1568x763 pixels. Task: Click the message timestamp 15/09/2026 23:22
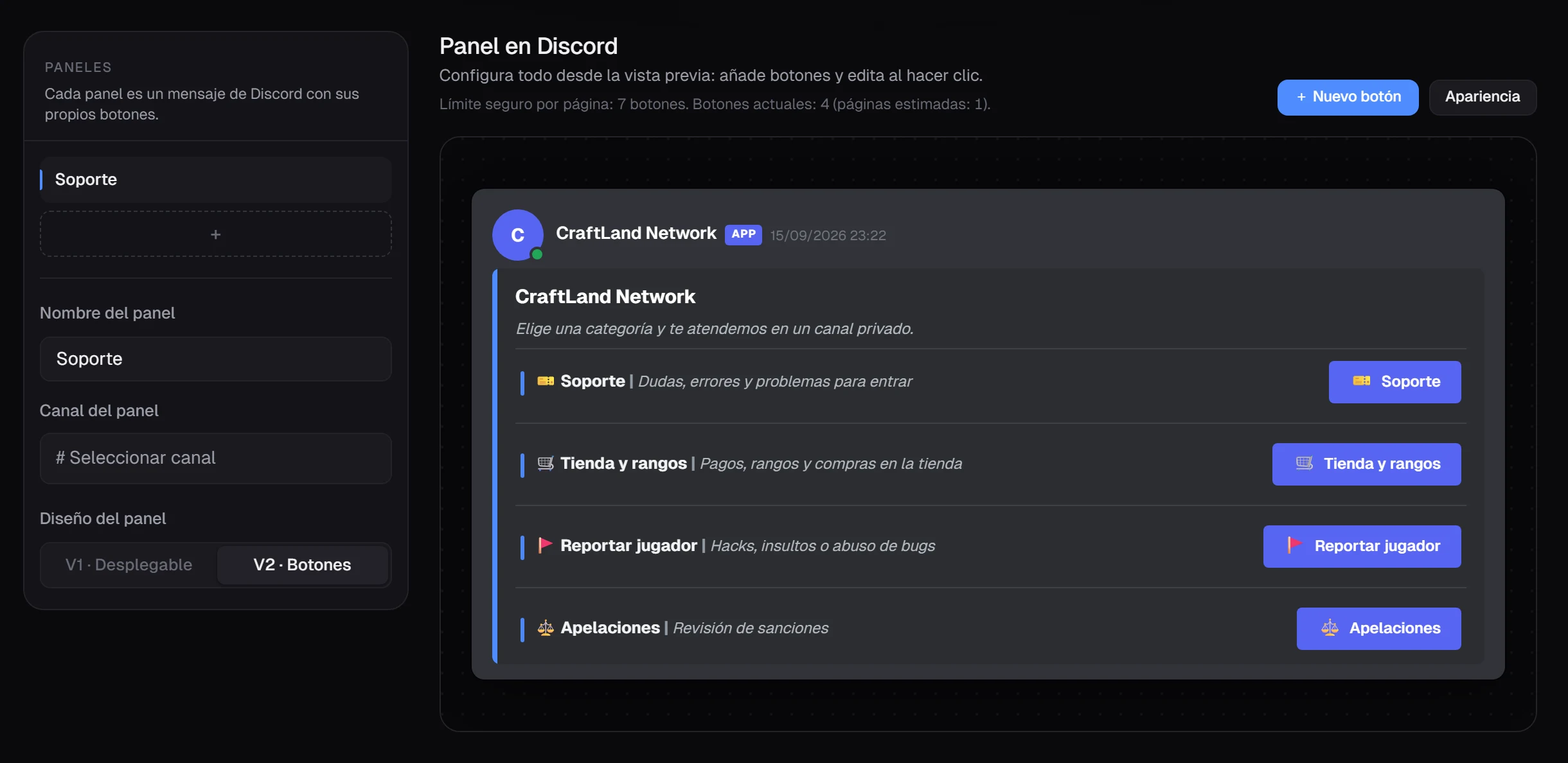pyautogui.click(x=828, y=236)
